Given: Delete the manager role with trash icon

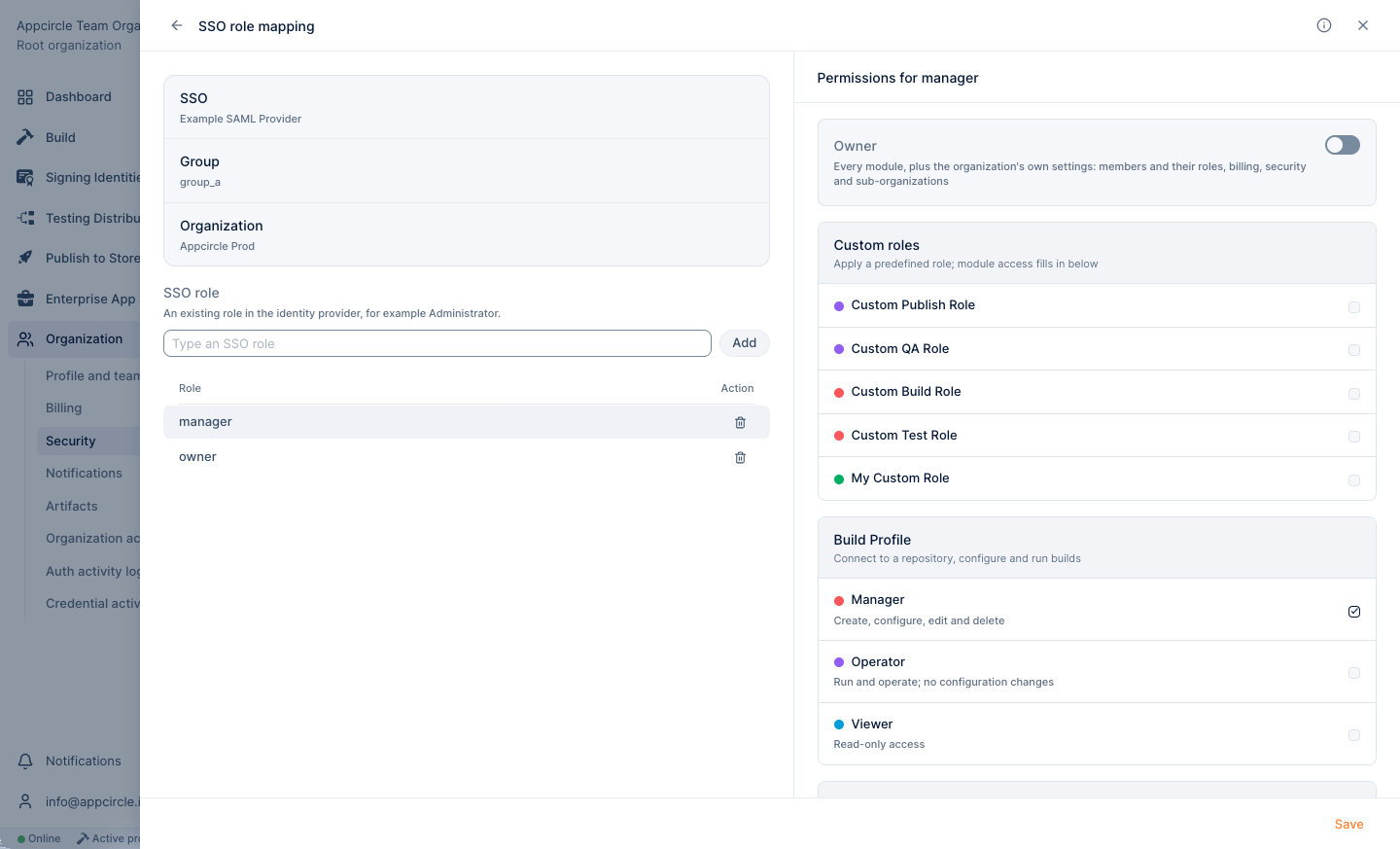Looking at the screenshot, I should [740, 422].
